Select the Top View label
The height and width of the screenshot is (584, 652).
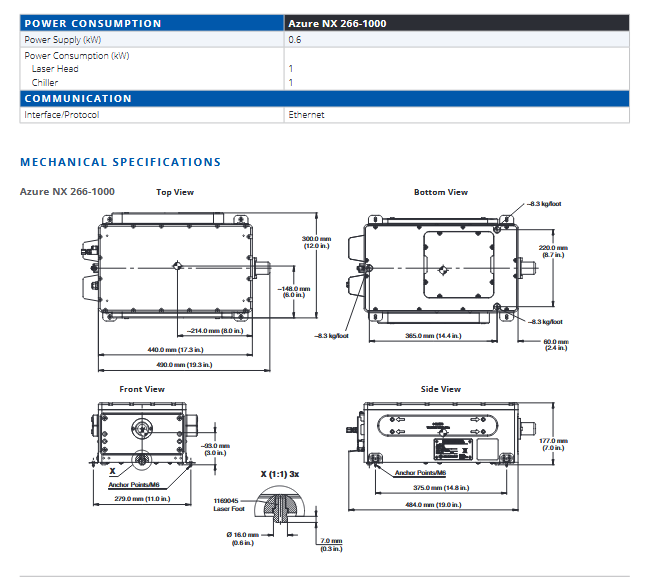[175, 192]
